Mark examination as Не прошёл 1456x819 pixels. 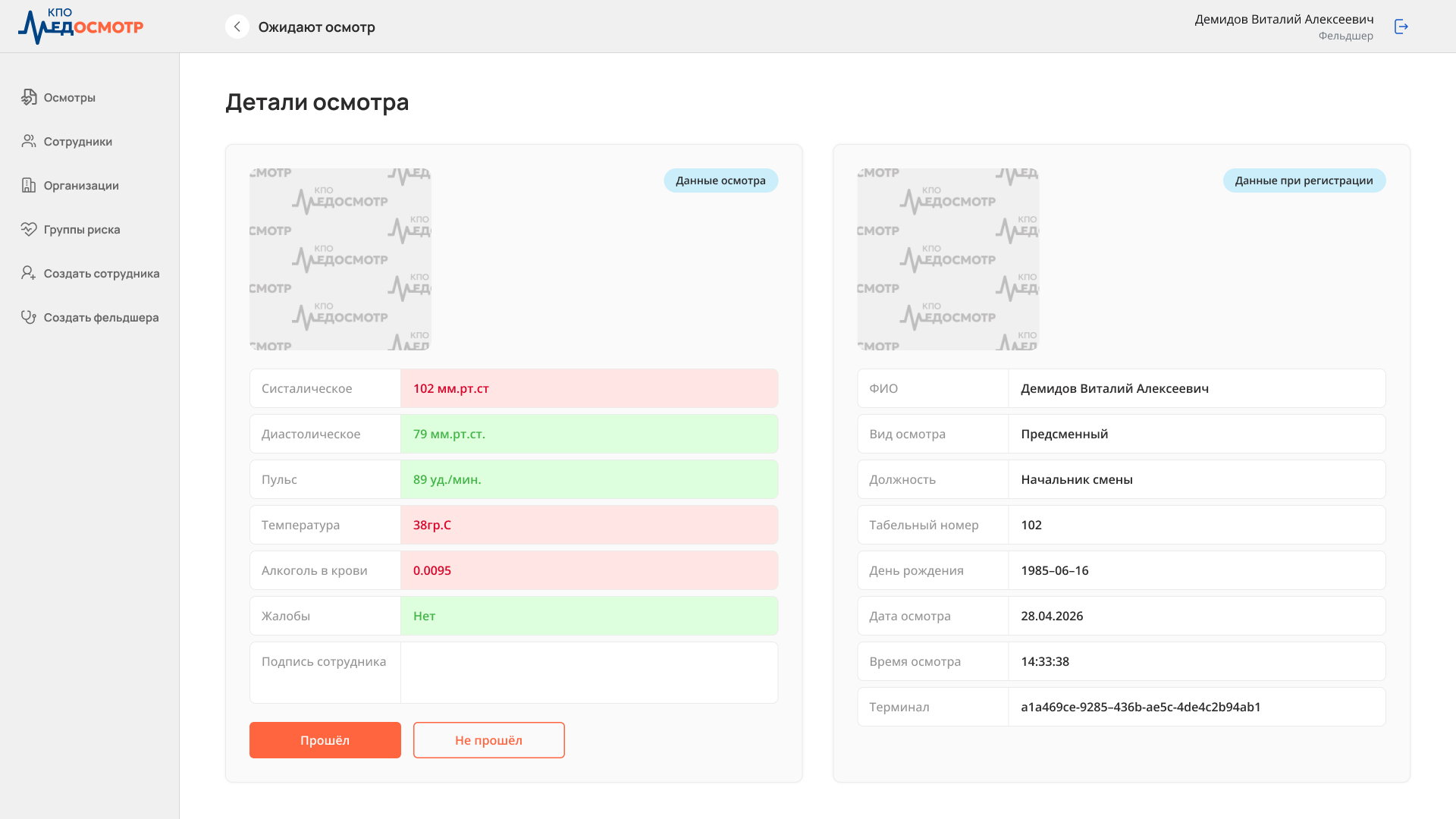[489, 740]
